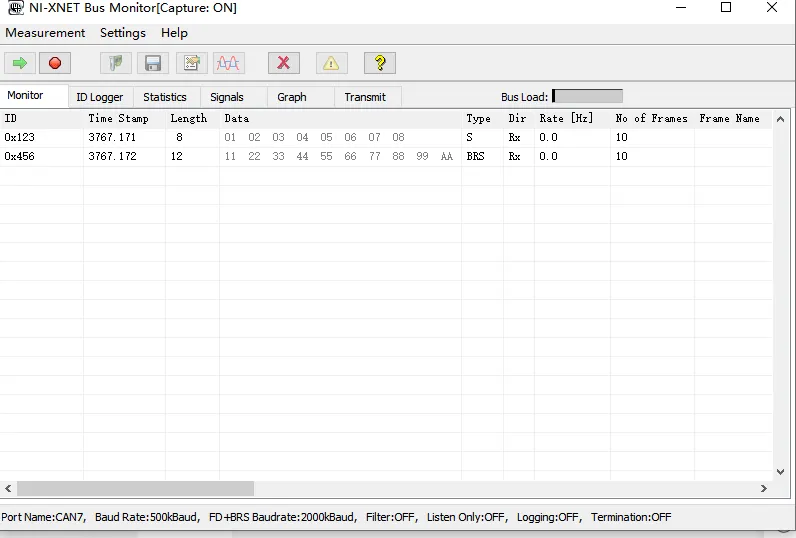
Task: Click the green arrow Start toolbar icon
Action: 20,63
